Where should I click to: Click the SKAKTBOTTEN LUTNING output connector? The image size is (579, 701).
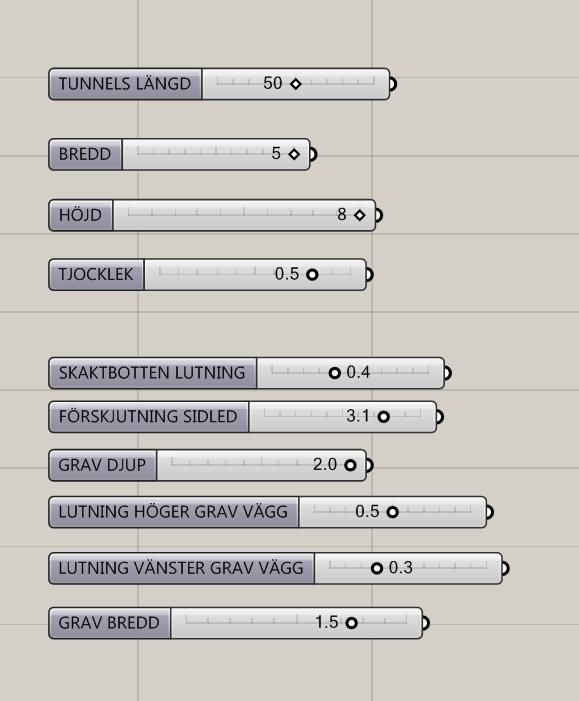coord(447,373)
